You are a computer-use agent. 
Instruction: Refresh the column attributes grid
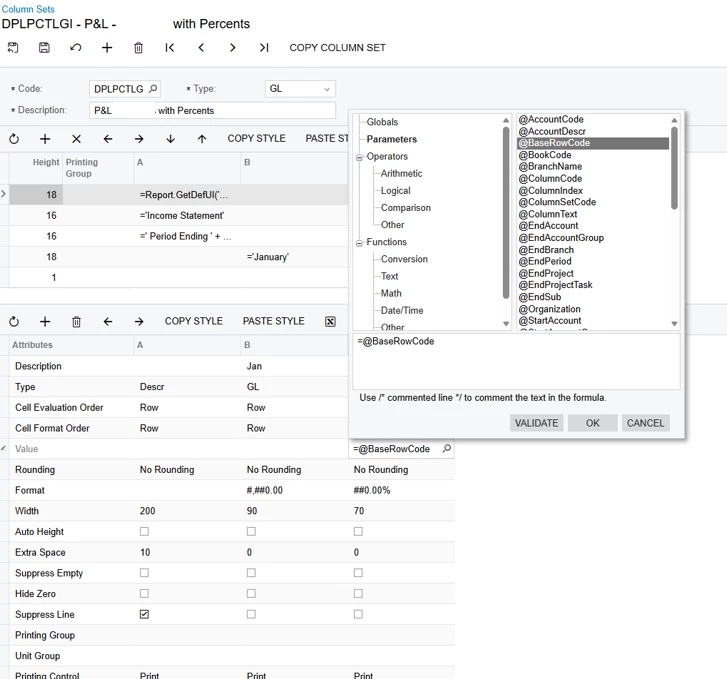click(14, 321)
